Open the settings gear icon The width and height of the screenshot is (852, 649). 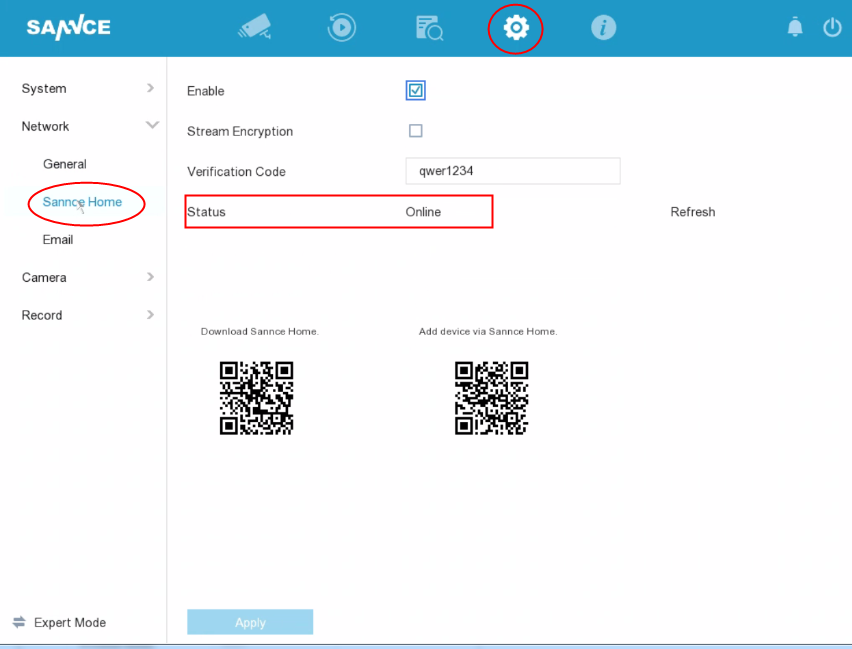[516, 27]
